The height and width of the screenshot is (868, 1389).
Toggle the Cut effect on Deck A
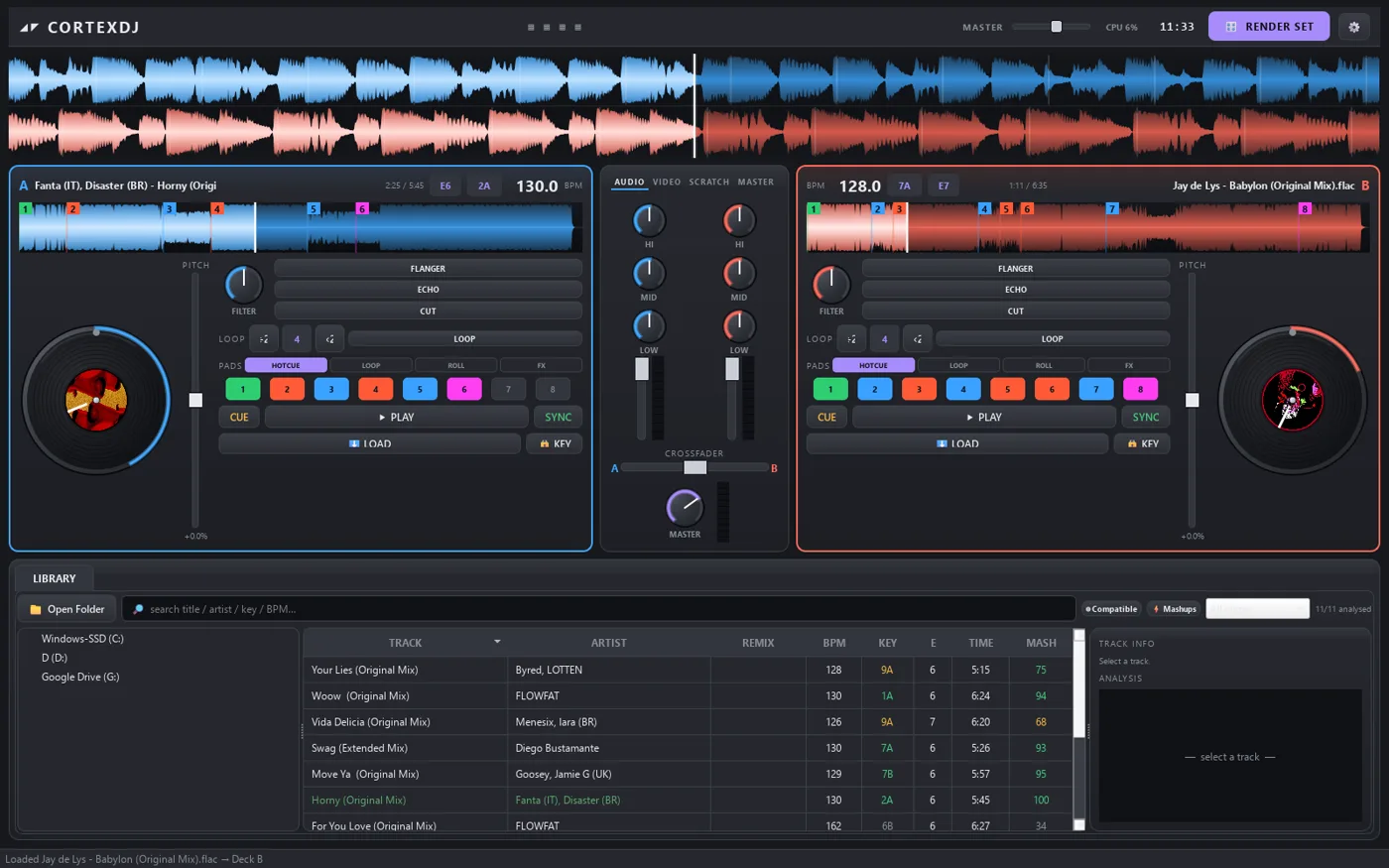[428, 310]
